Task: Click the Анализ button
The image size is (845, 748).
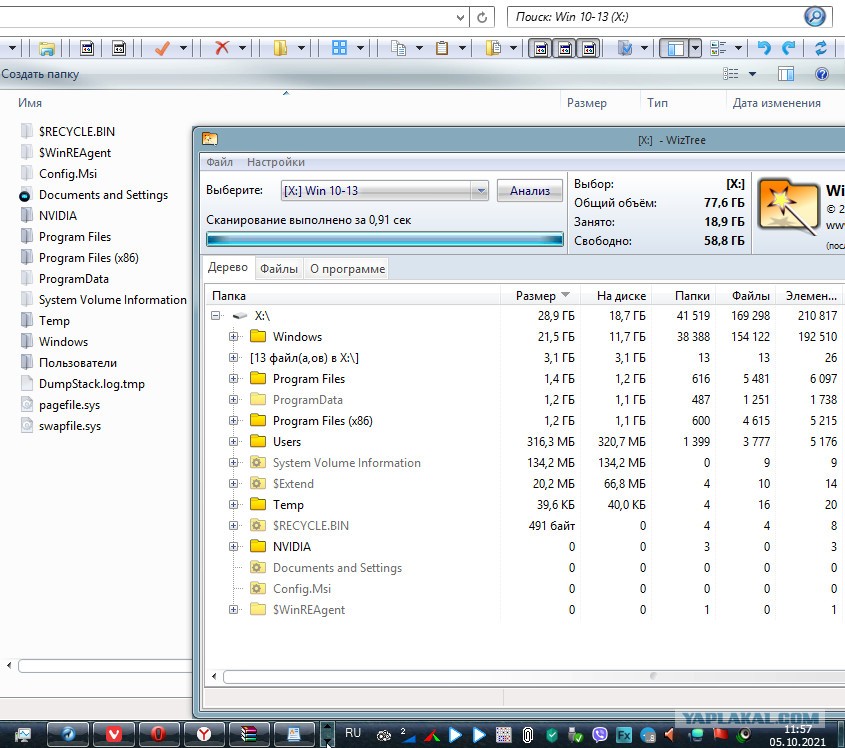Action: coord(530,191)
